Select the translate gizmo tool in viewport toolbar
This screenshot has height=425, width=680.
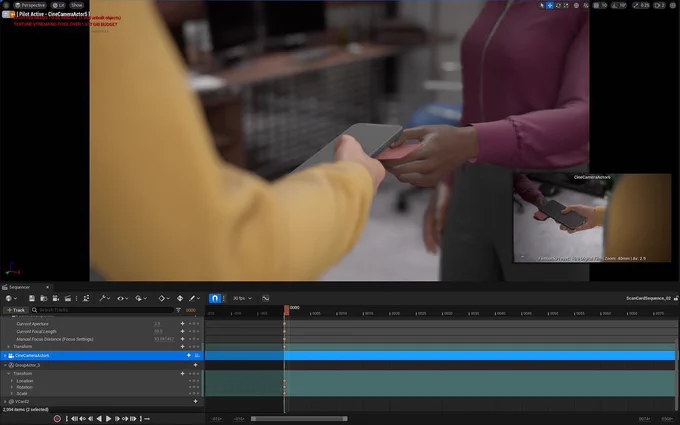(x=550, y=5)
